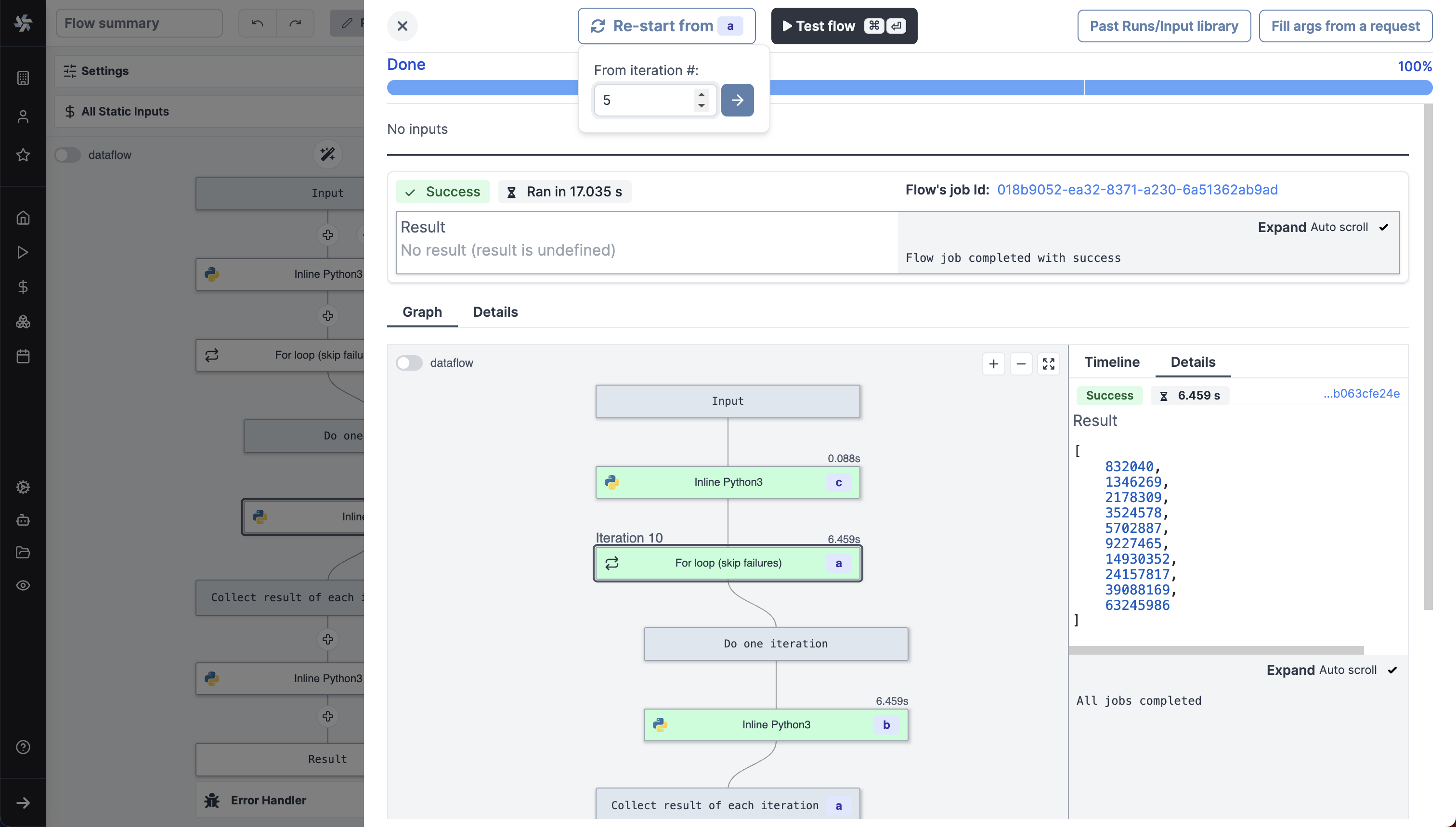Viewport: 1456px width, 827px height.
Task: Submit iteration number with arrow button
Action: pos(737,100)
